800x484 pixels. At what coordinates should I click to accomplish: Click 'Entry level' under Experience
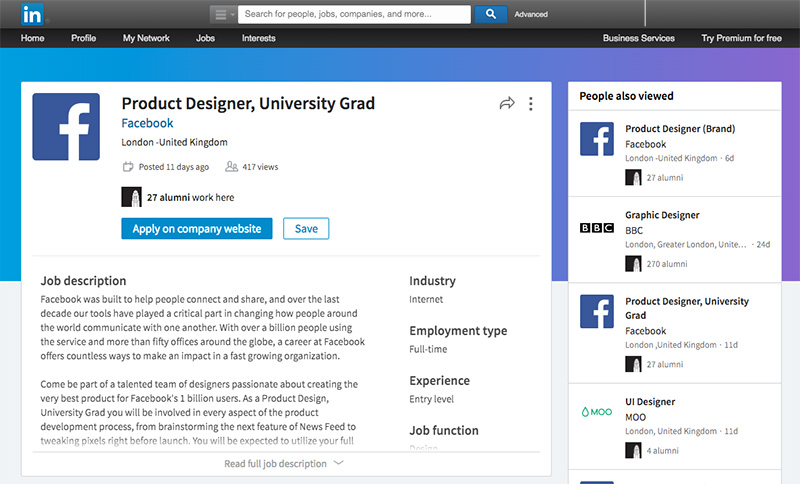tap(431, 399)
